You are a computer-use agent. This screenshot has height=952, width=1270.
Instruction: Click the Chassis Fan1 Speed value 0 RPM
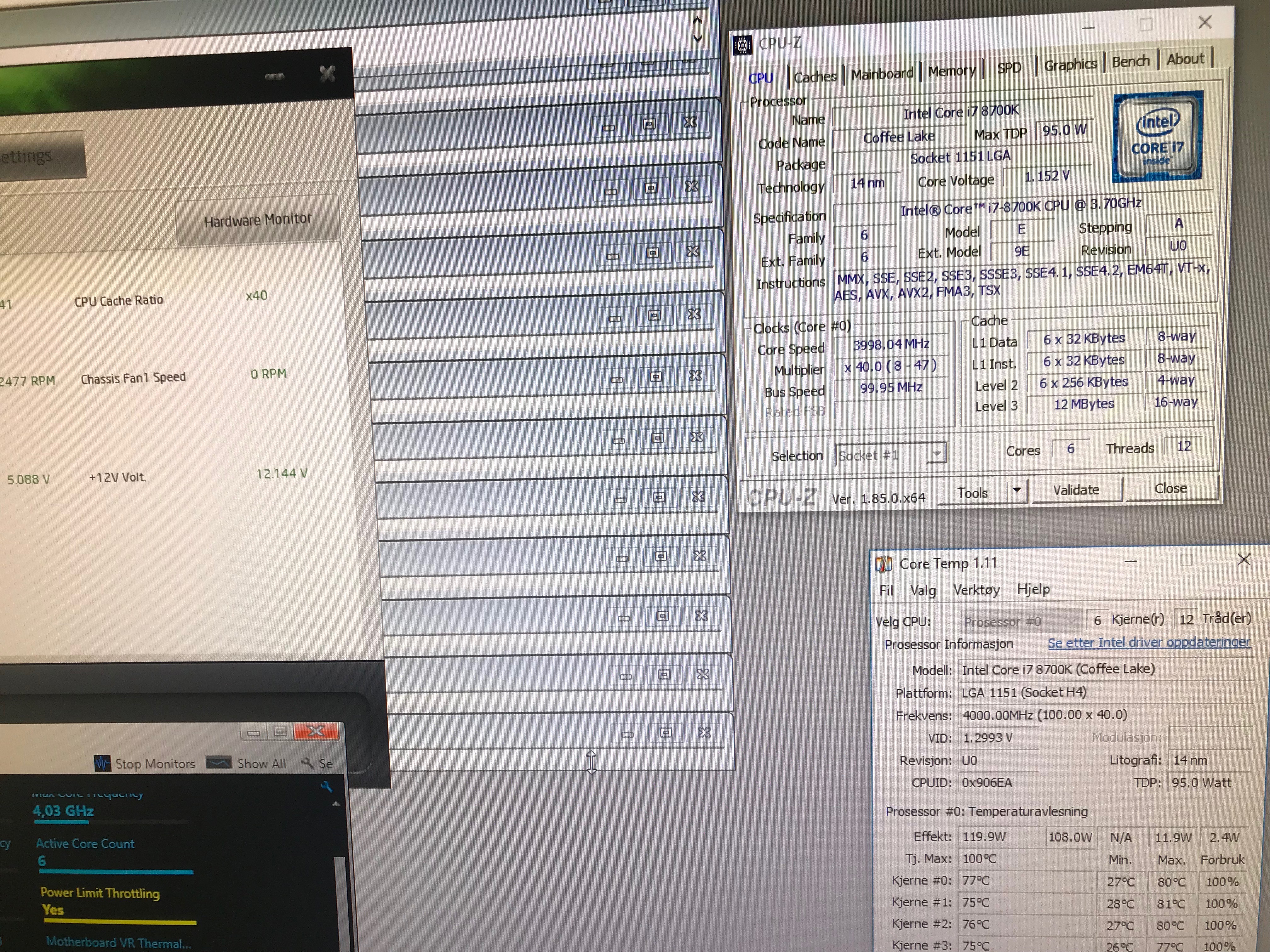[x=268, y=374]
